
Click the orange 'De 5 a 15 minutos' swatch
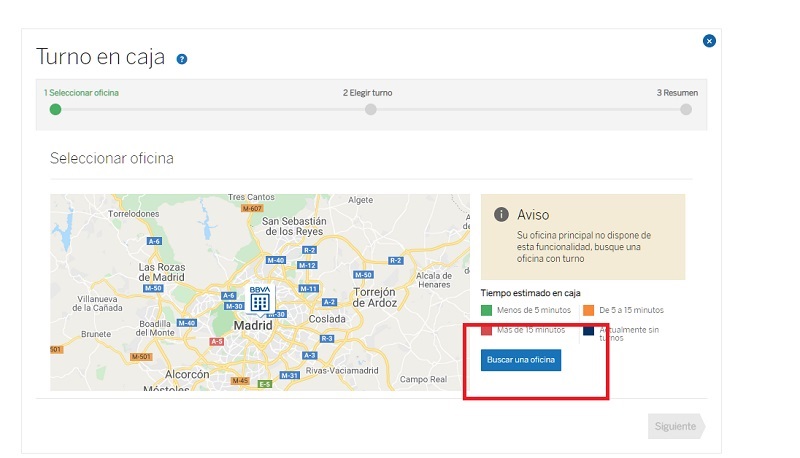point(588,310)
